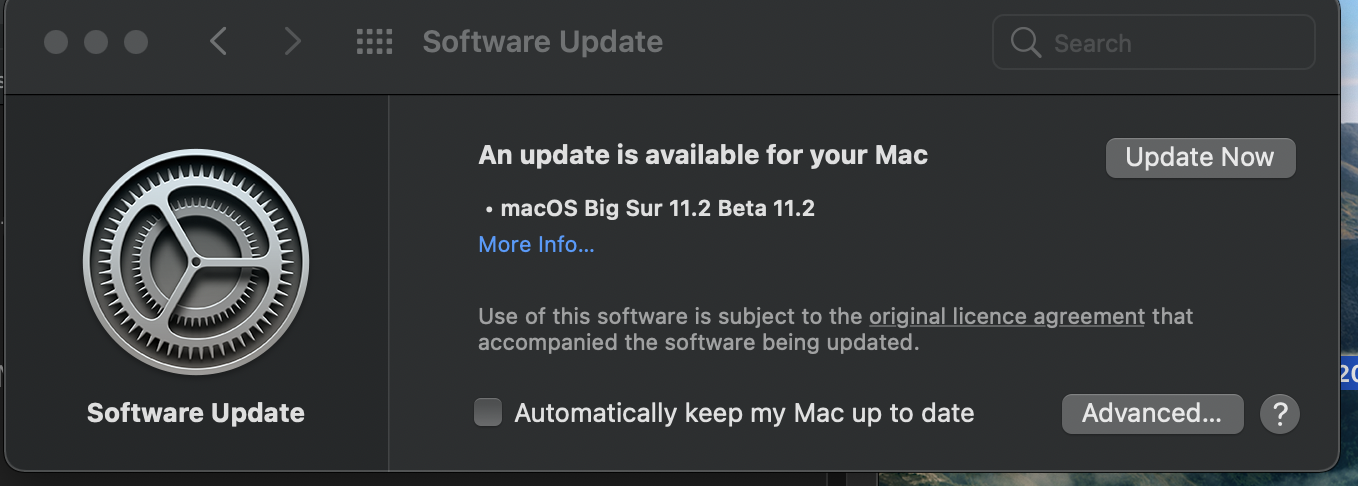Screen dimensions: 1358x486
Task: Minimize the Software Update window
Action: tap(96, 42)
